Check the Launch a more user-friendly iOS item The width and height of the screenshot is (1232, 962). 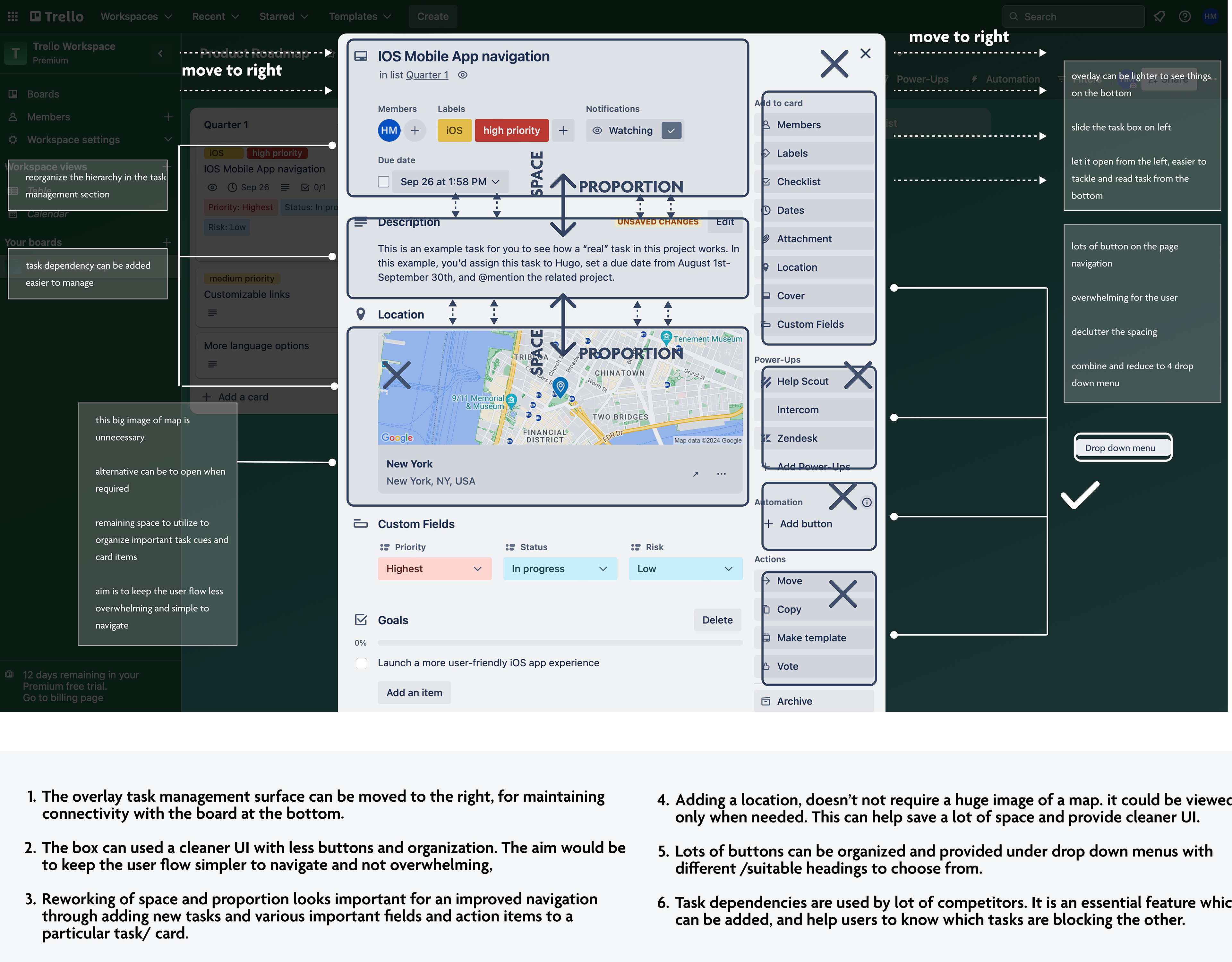click(362, 663)
